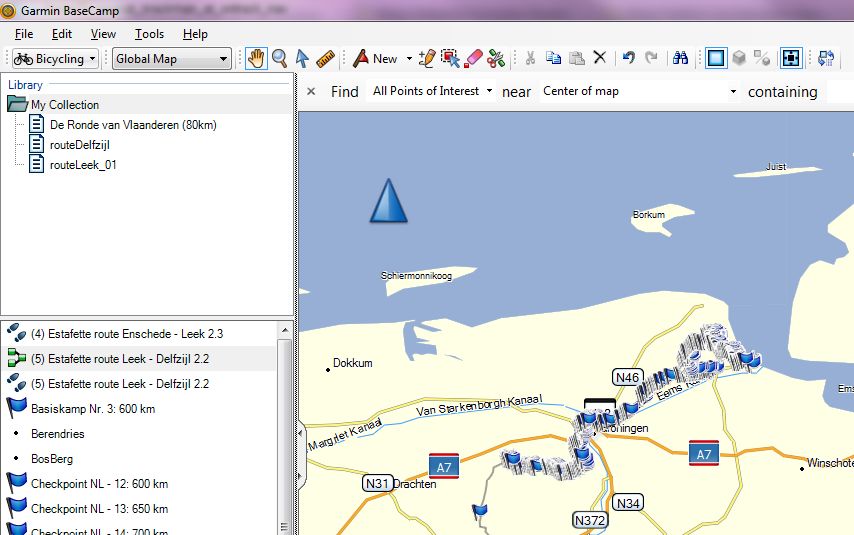Select the Leek - Delfzijl 2.2 route item
Viewport: 854px width, 535px height.
pos(140,359)
